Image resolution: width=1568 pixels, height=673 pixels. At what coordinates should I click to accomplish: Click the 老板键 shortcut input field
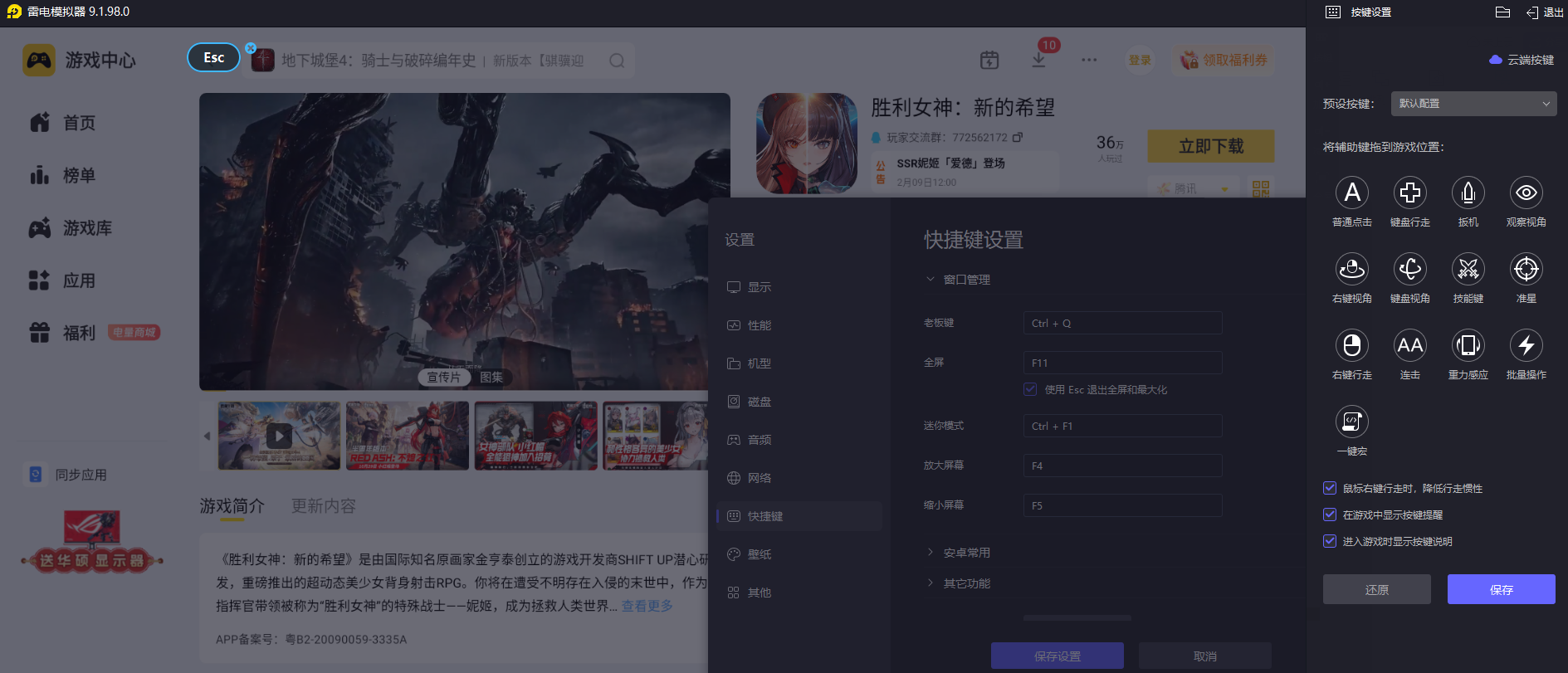pos(1121,323)
